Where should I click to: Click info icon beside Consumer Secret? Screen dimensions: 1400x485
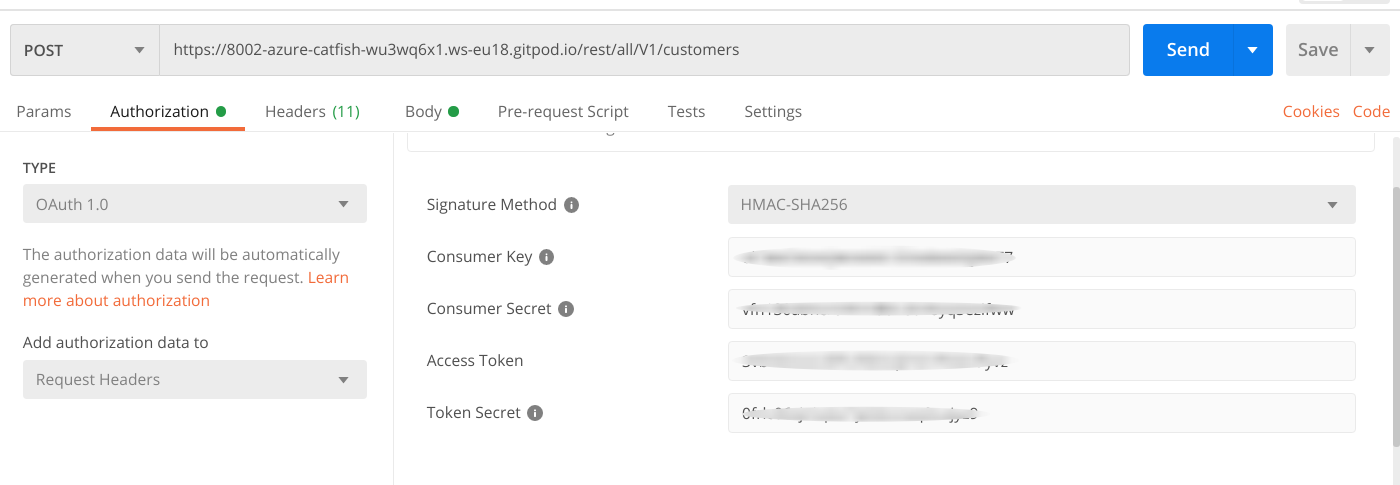[x=566, y=309]
